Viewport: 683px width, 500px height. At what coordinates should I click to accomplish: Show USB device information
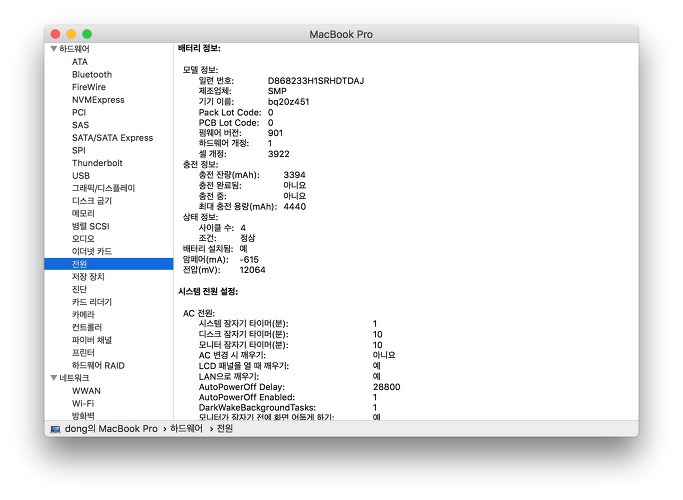pos(81,176)
